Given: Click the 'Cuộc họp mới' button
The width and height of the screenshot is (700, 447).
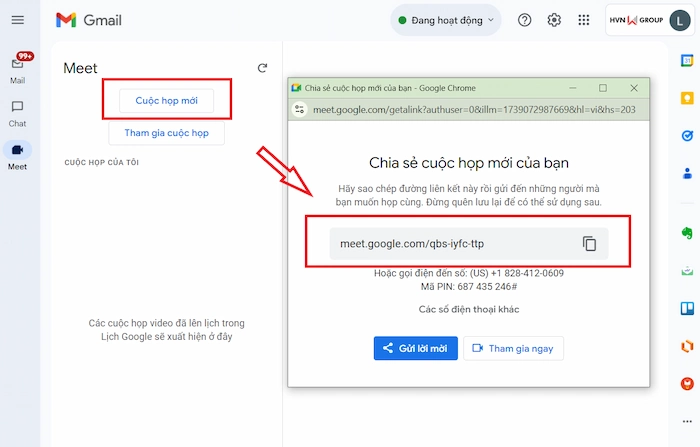Looking at the screenshot, I should pos(166,101).
